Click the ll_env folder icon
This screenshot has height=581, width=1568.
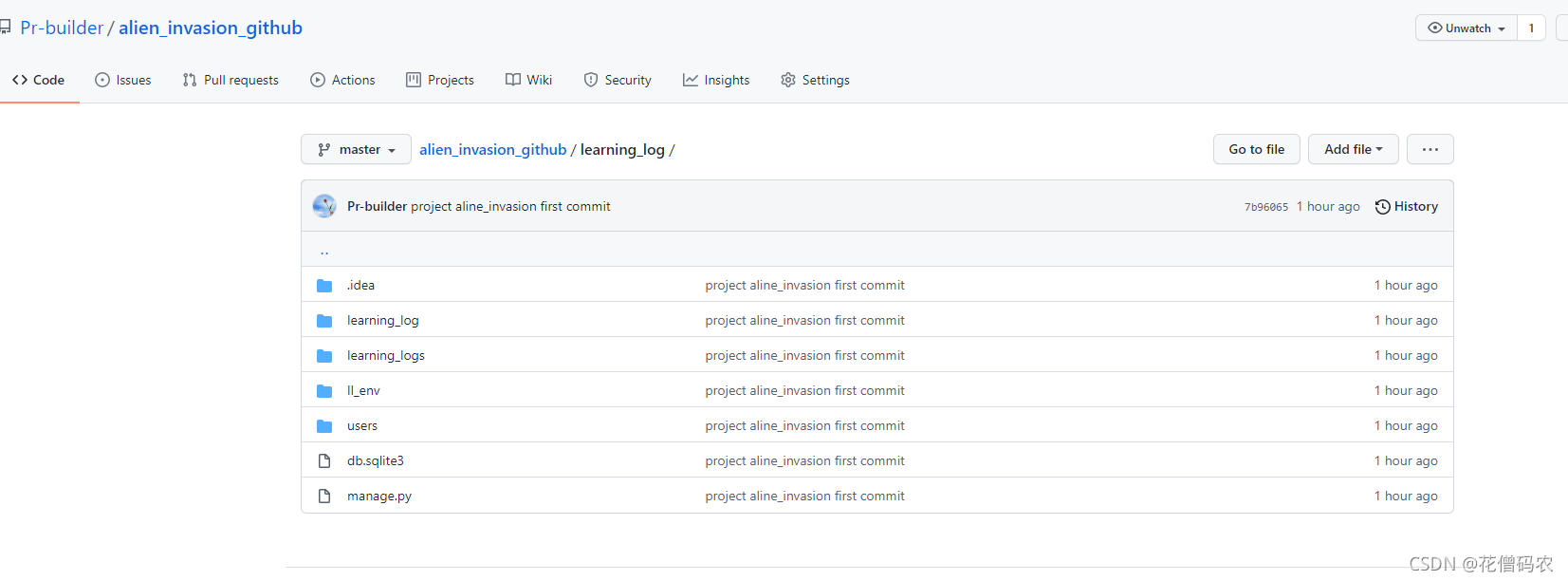coord(324,390)
